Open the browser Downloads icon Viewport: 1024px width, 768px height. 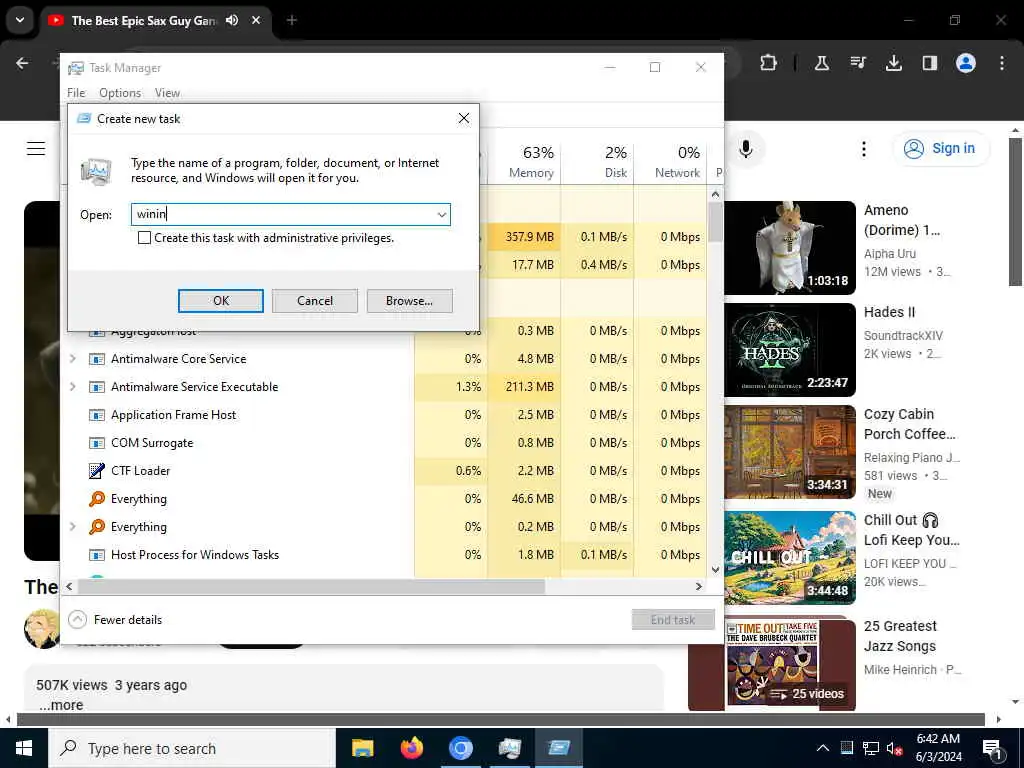pyautogui.click(x=894, y=63)
